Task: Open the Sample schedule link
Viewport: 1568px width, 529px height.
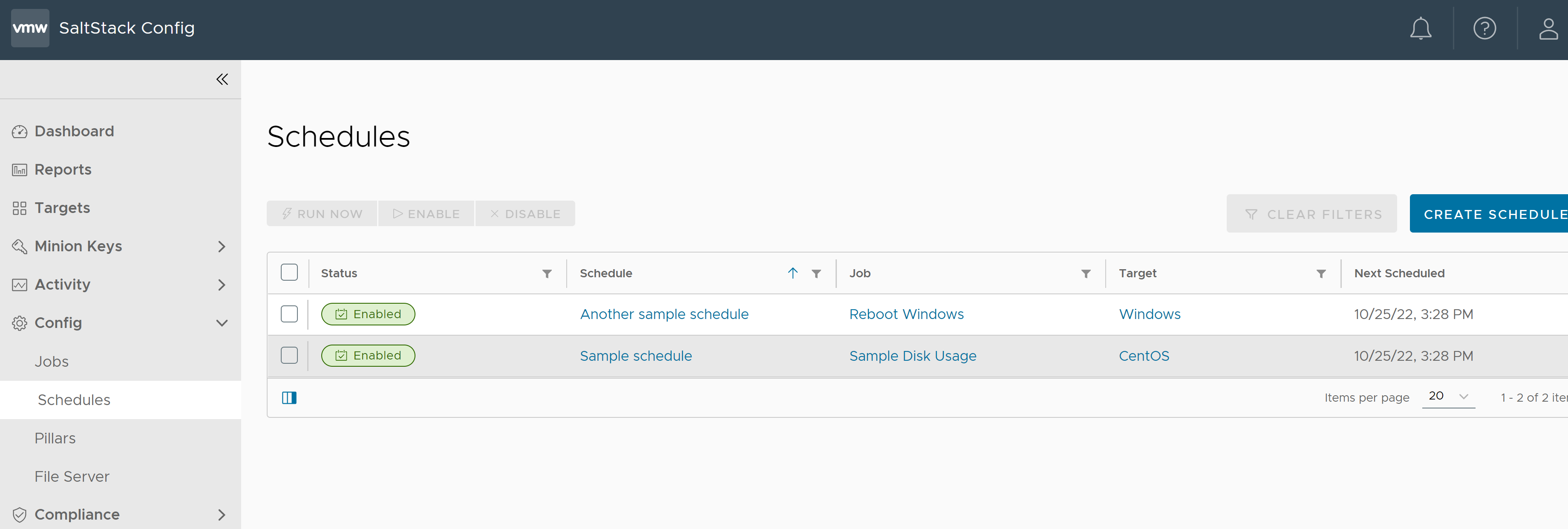Action: tap(636, 355)
